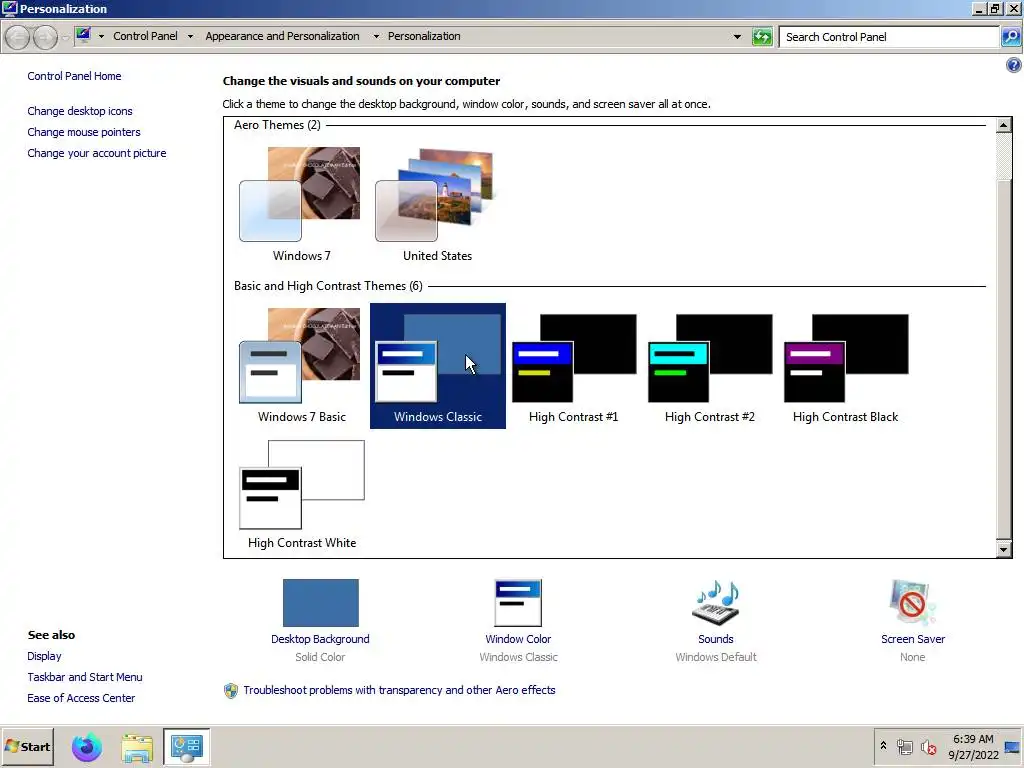This screenshot has width=1024, height=768.
Task: Open Ease of Access Center link
Action: (x=81, y=697)
